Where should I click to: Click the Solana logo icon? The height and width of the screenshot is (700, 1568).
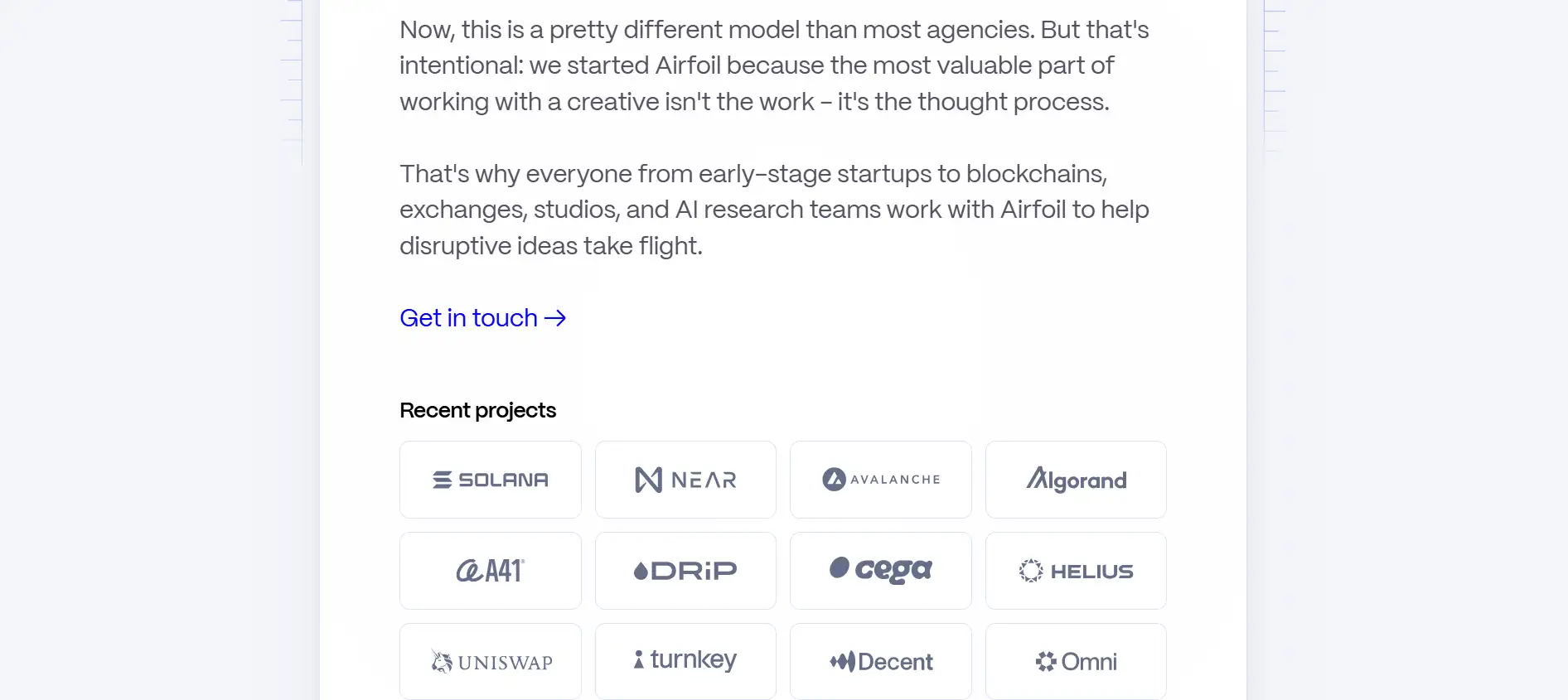pyautogui.click(x=443, y=480)
